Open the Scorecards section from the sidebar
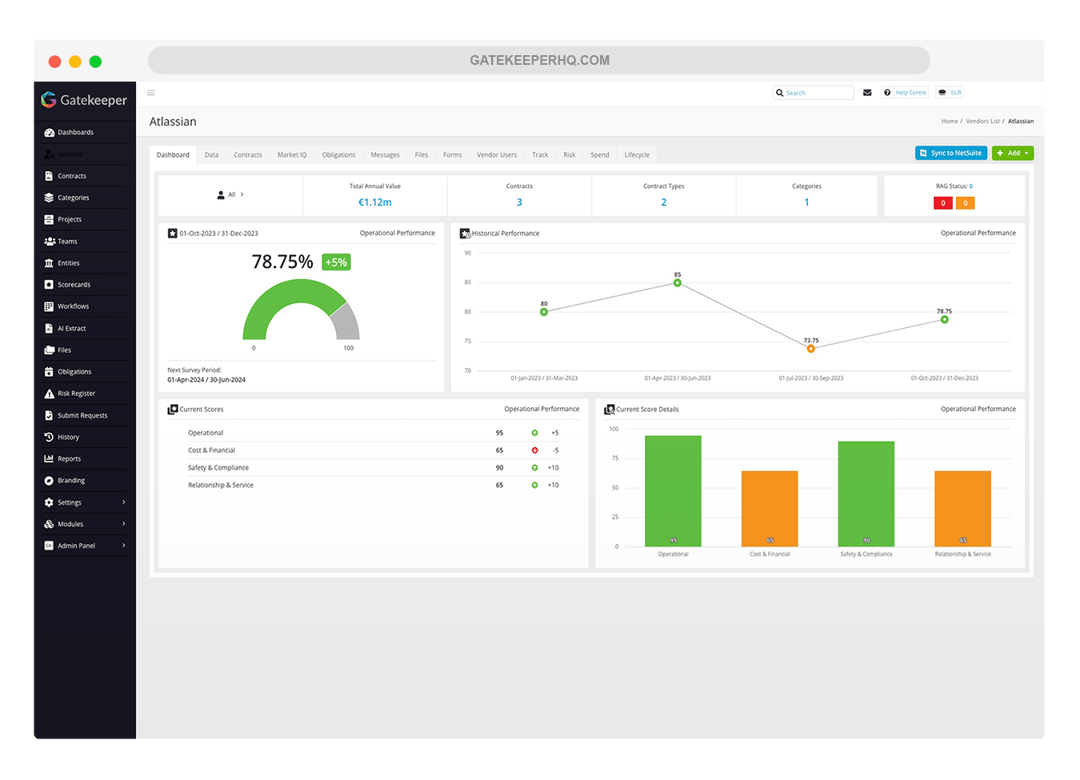Viewport: 1080px width, 780px height. 51,284
